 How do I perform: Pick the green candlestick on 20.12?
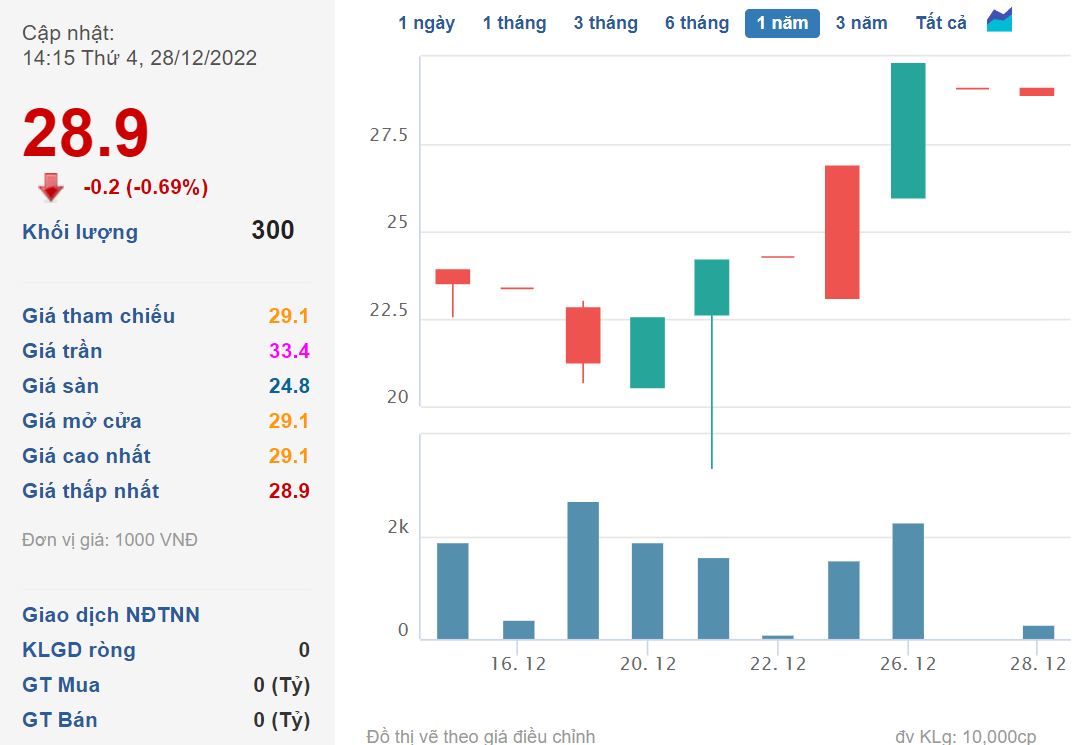click(647, 352)
